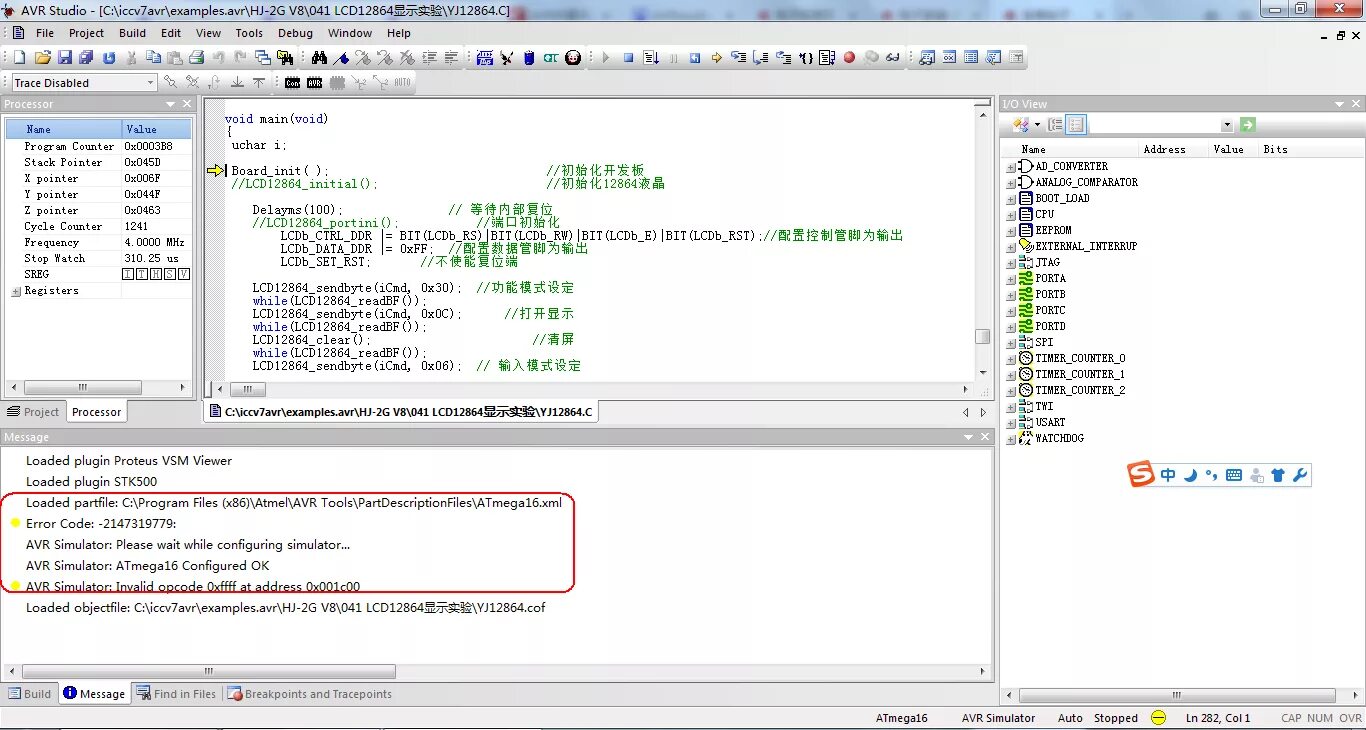Step into code using the step-into icon

(739, 57)
